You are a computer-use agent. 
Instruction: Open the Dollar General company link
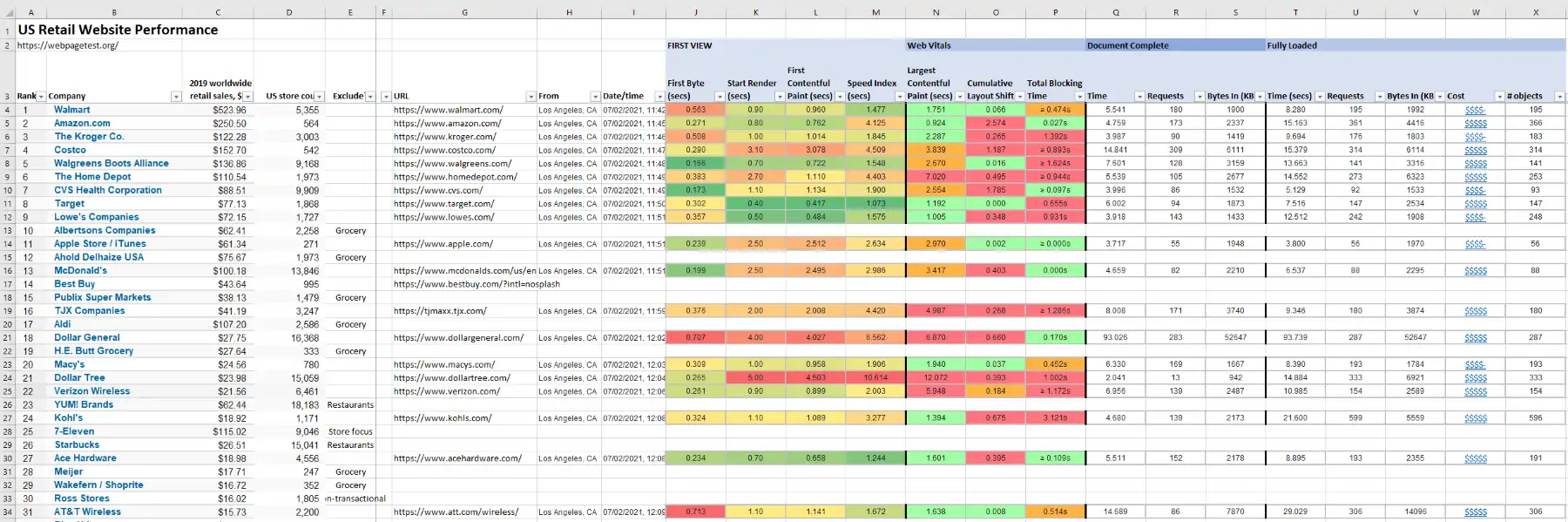click(x=87, y=337)
